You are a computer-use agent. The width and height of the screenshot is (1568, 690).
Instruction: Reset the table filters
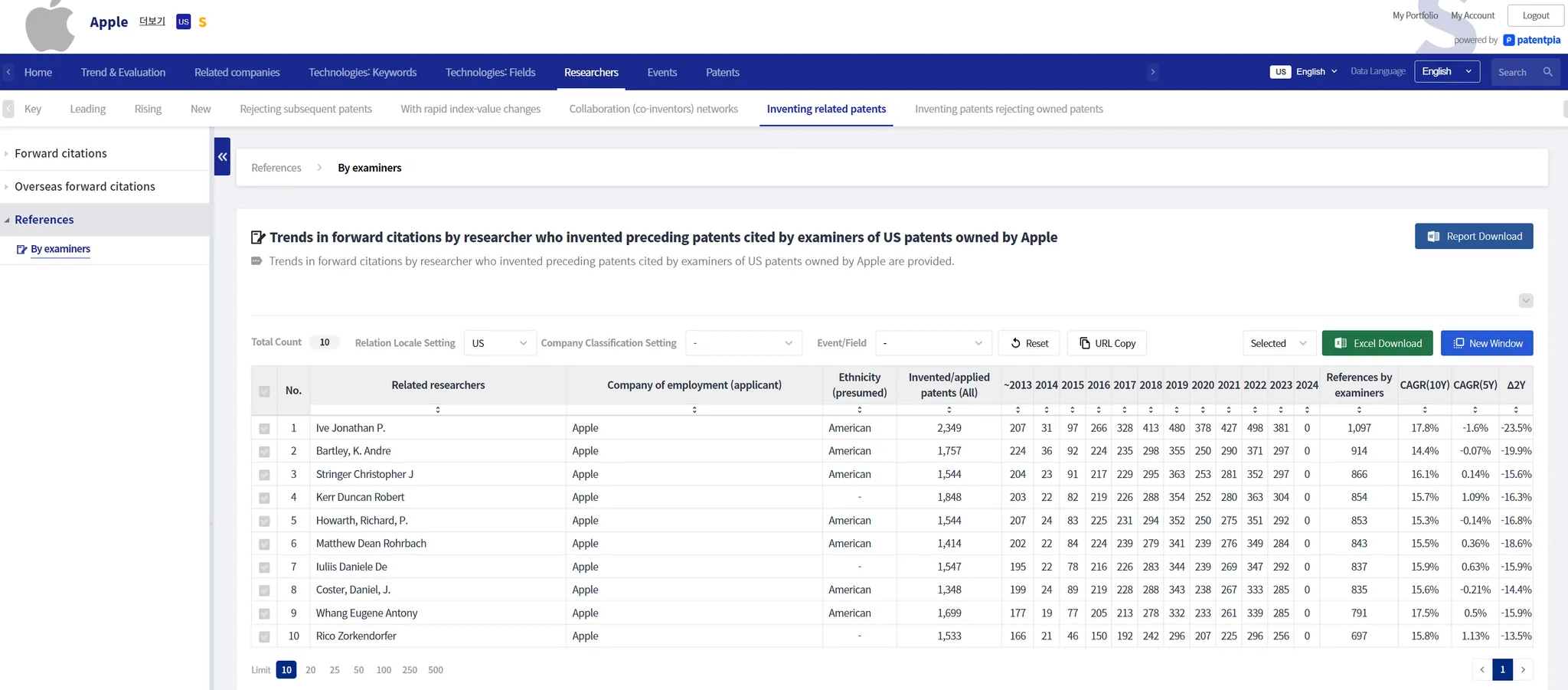pyautogui.click(x=1029, y=343)
